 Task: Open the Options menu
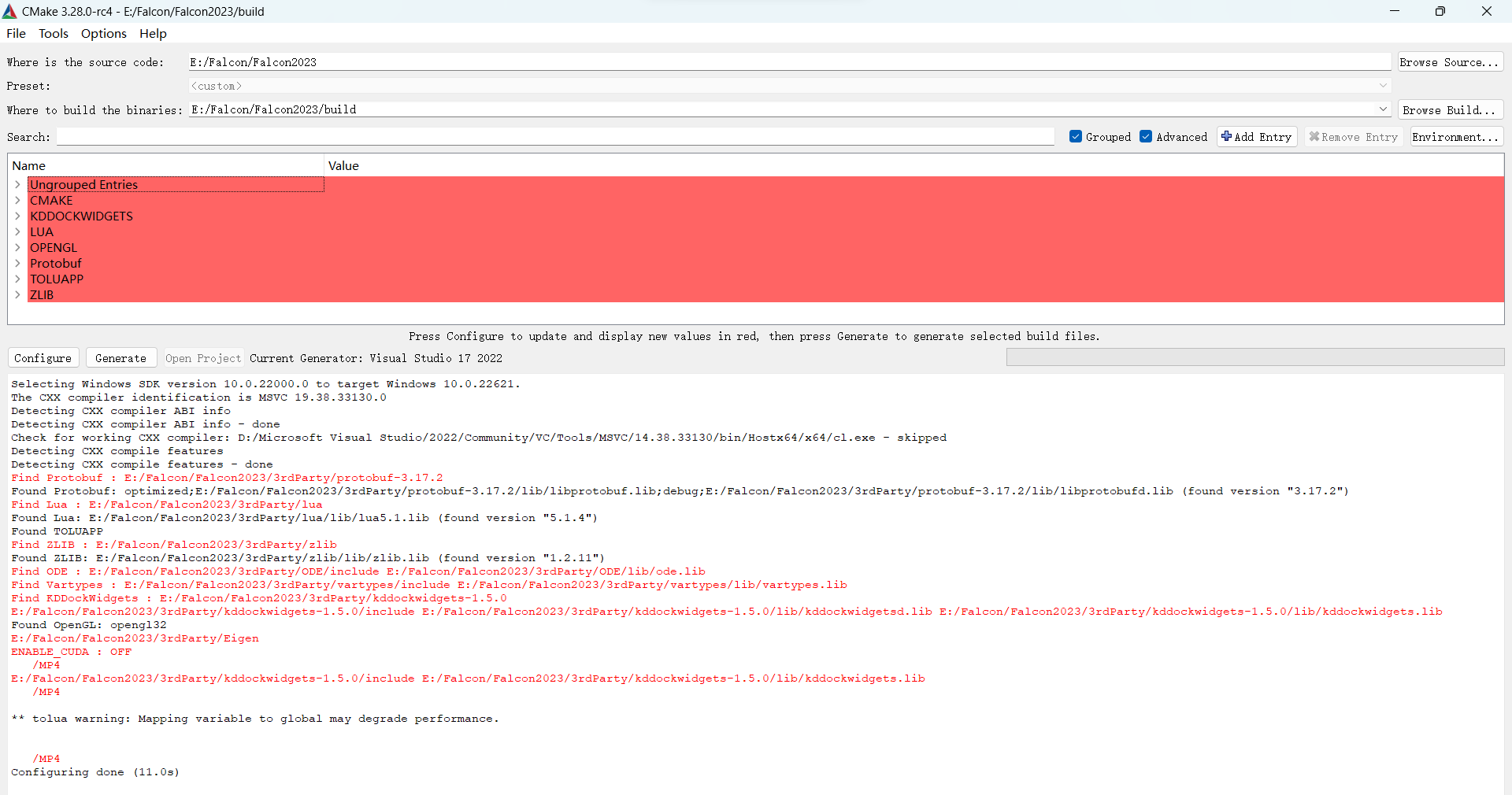(x=103, y=34)
